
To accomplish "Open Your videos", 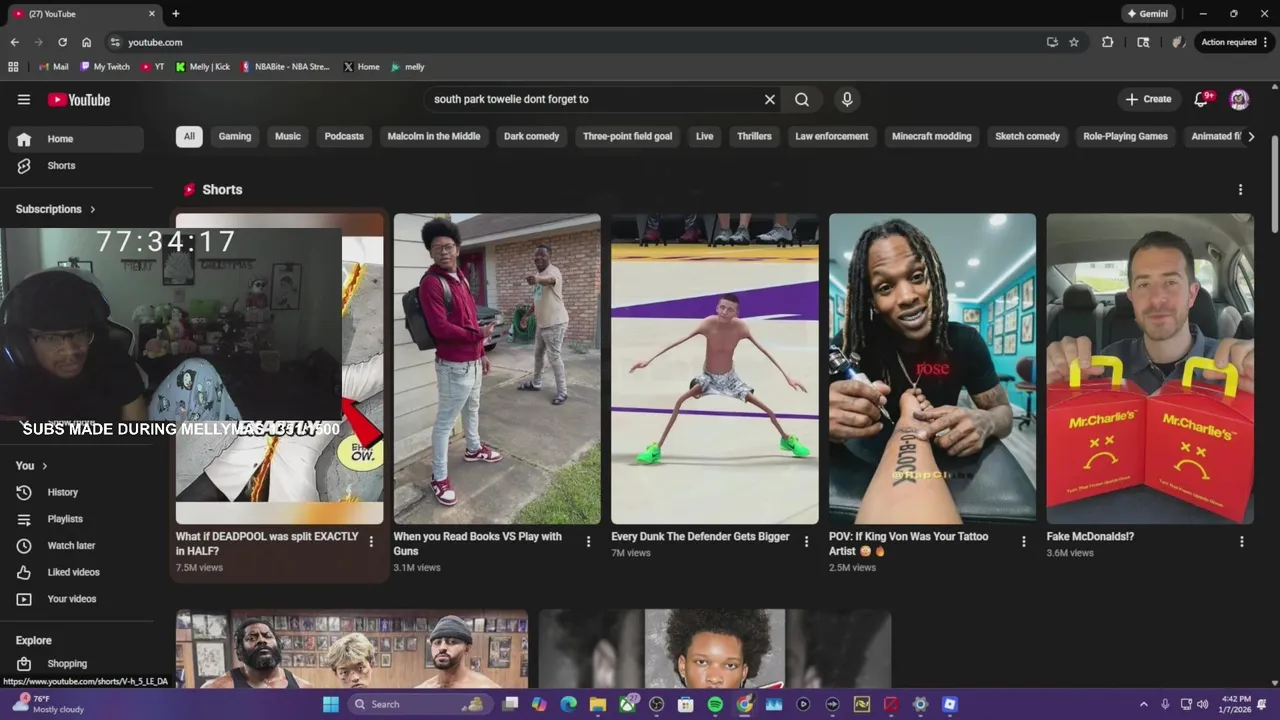I will 76,599.
